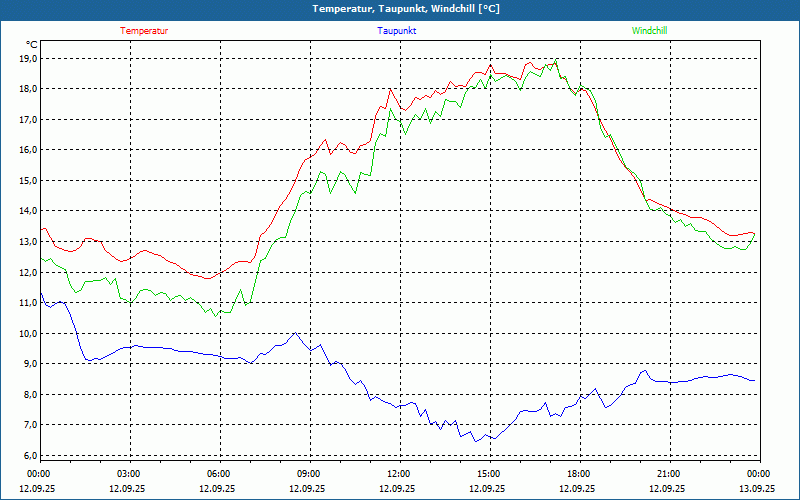Image resolution: width=800 pixels, height=500 pixels.
Task: Select the 12:00 time label on the x-axis
Action: 398,474
